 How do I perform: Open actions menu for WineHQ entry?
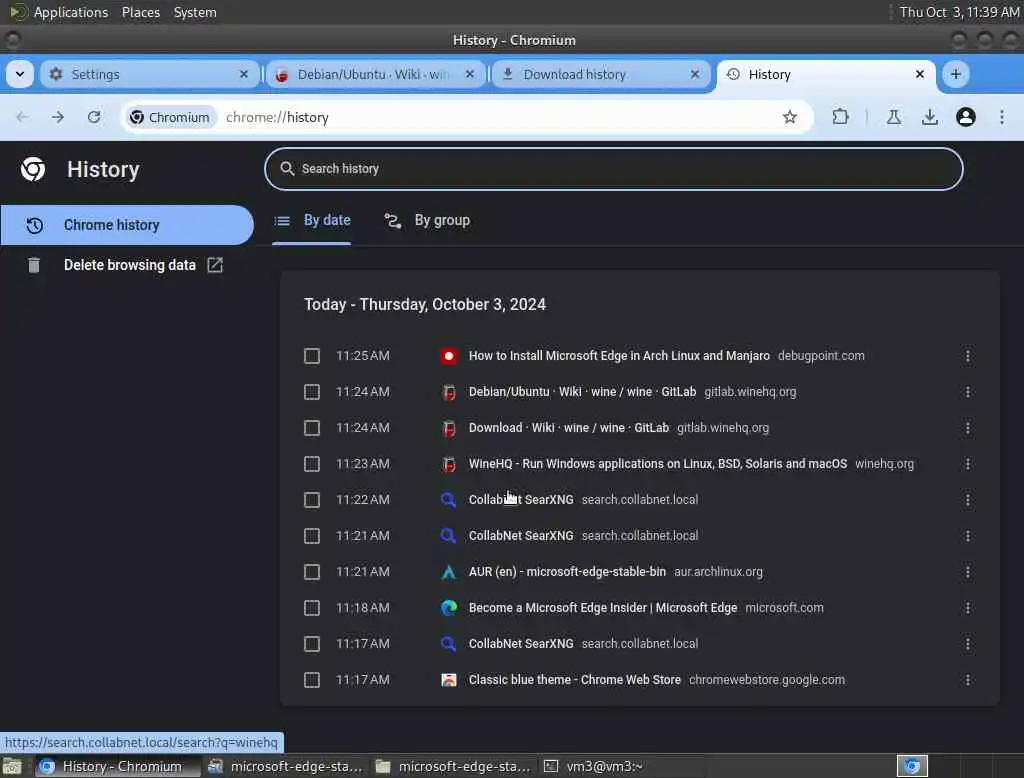[x=967, y=464]
